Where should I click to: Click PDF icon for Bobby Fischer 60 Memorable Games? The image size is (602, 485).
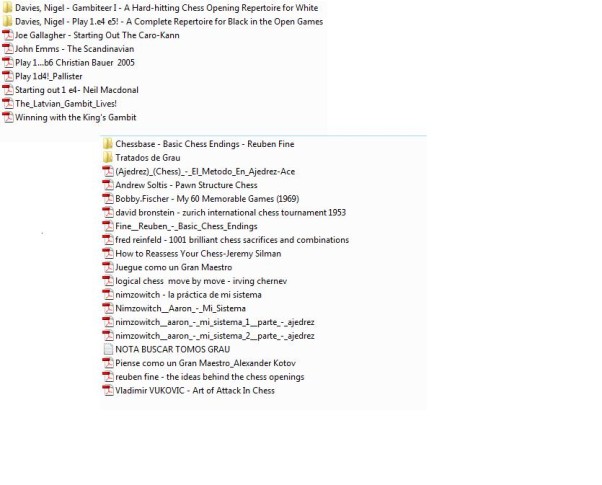pos(108,199)
